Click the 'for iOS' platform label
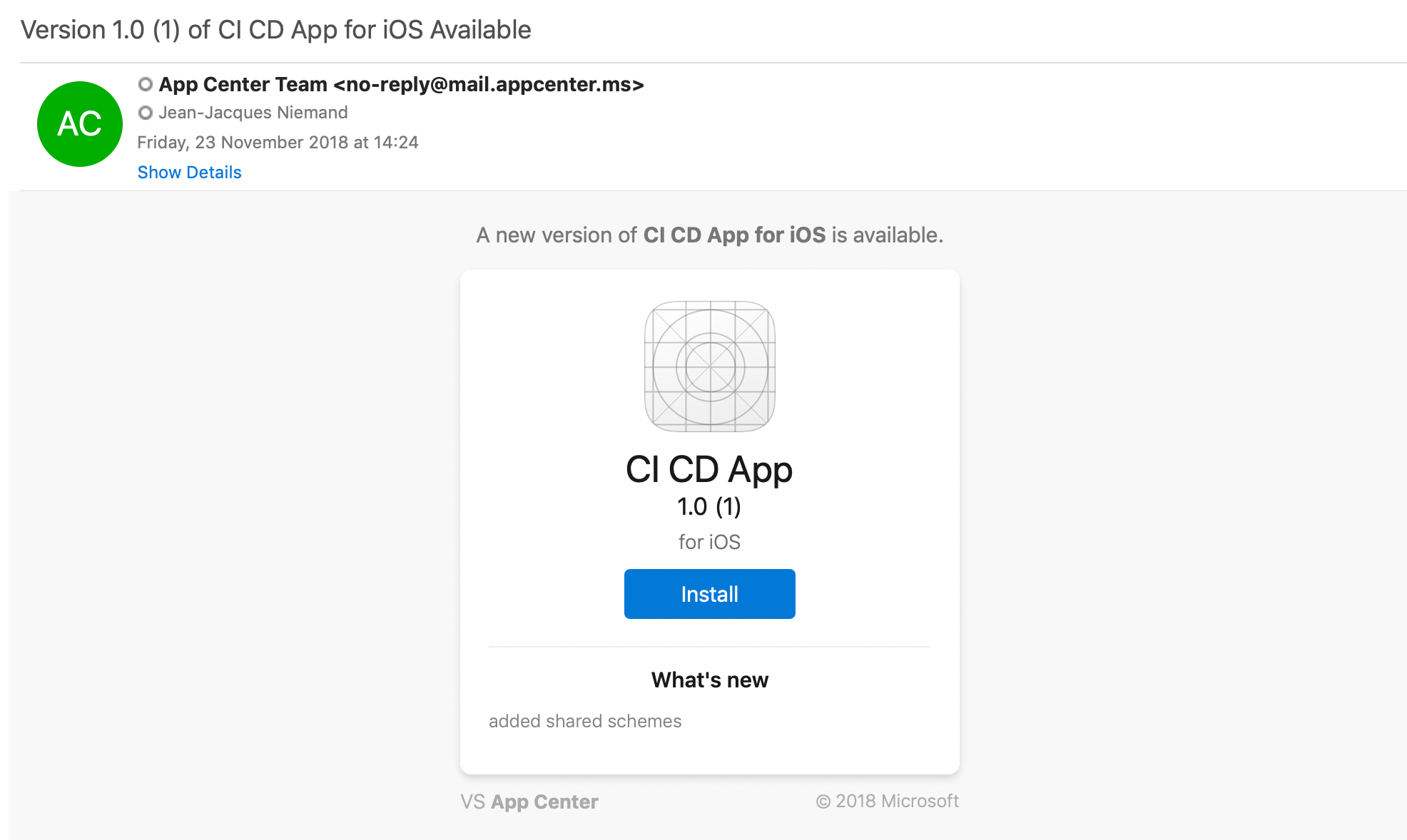The height and width of the screenshot is (840, 1407). coord(708,543)
